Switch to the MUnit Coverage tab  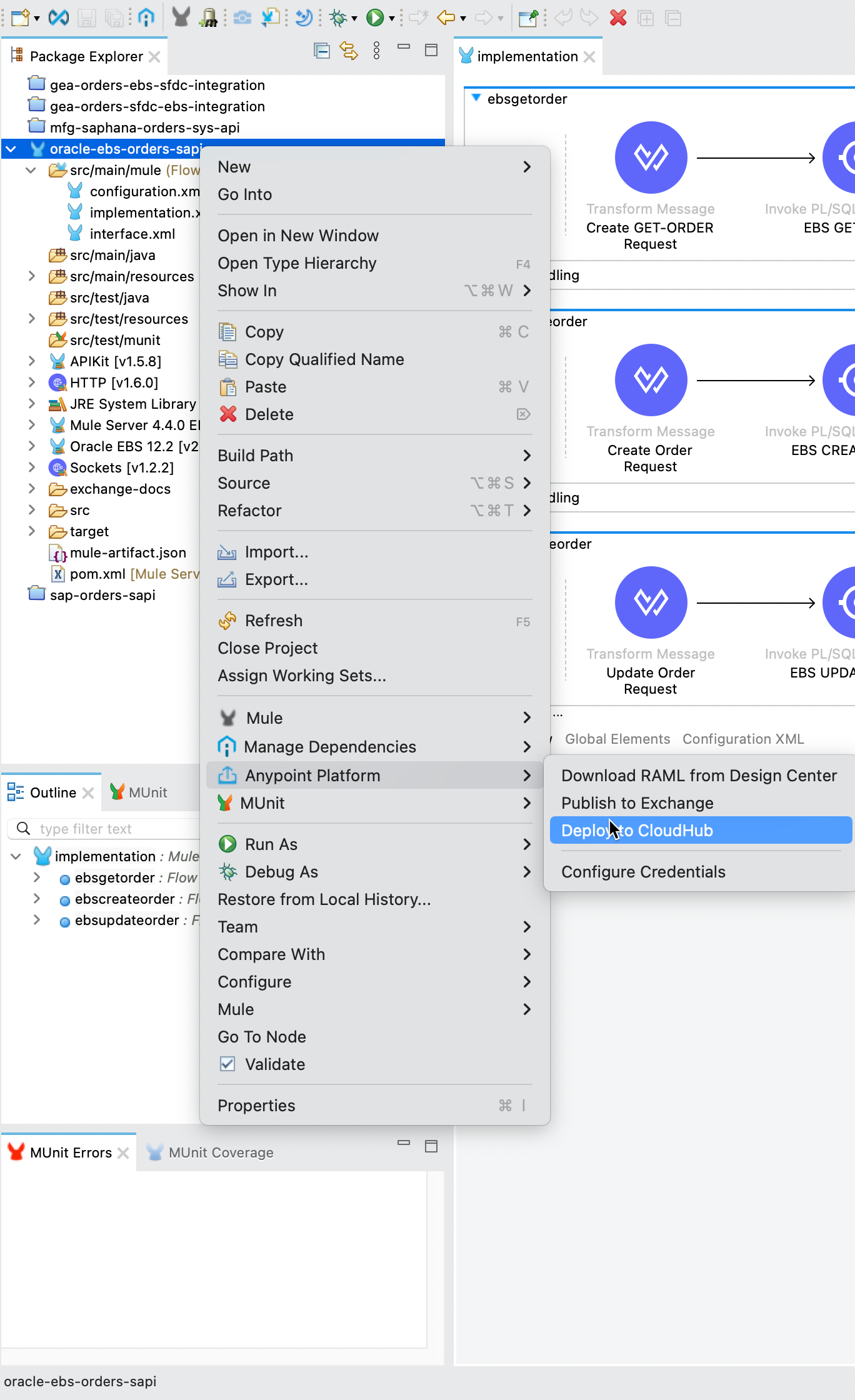tap(210, 1152)
